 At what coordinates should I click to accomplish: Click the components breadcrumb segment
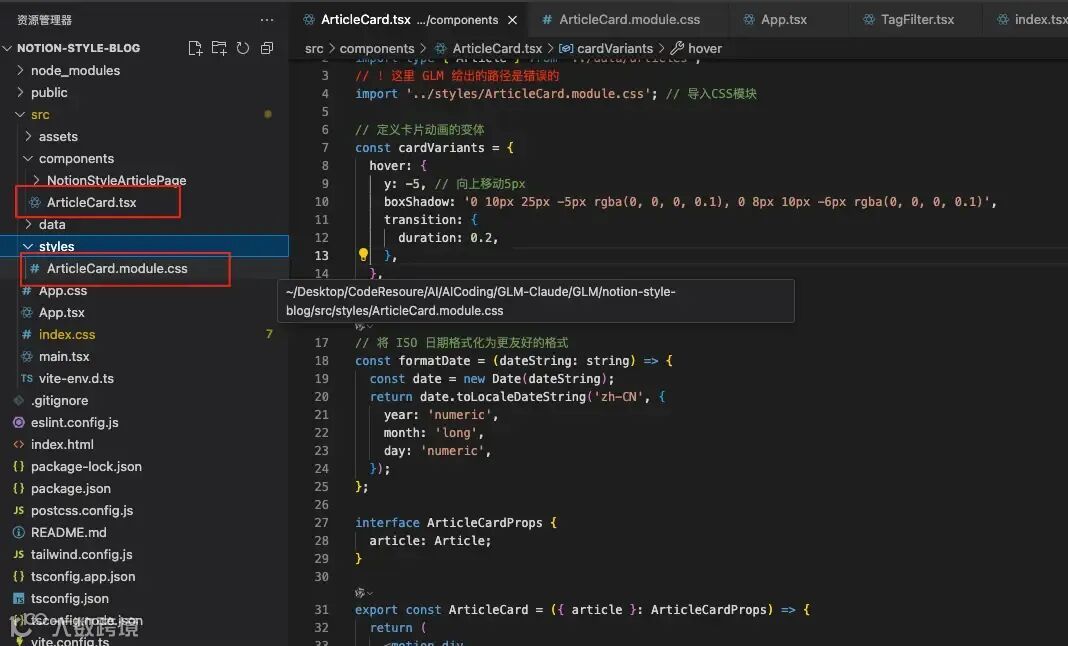377,48
